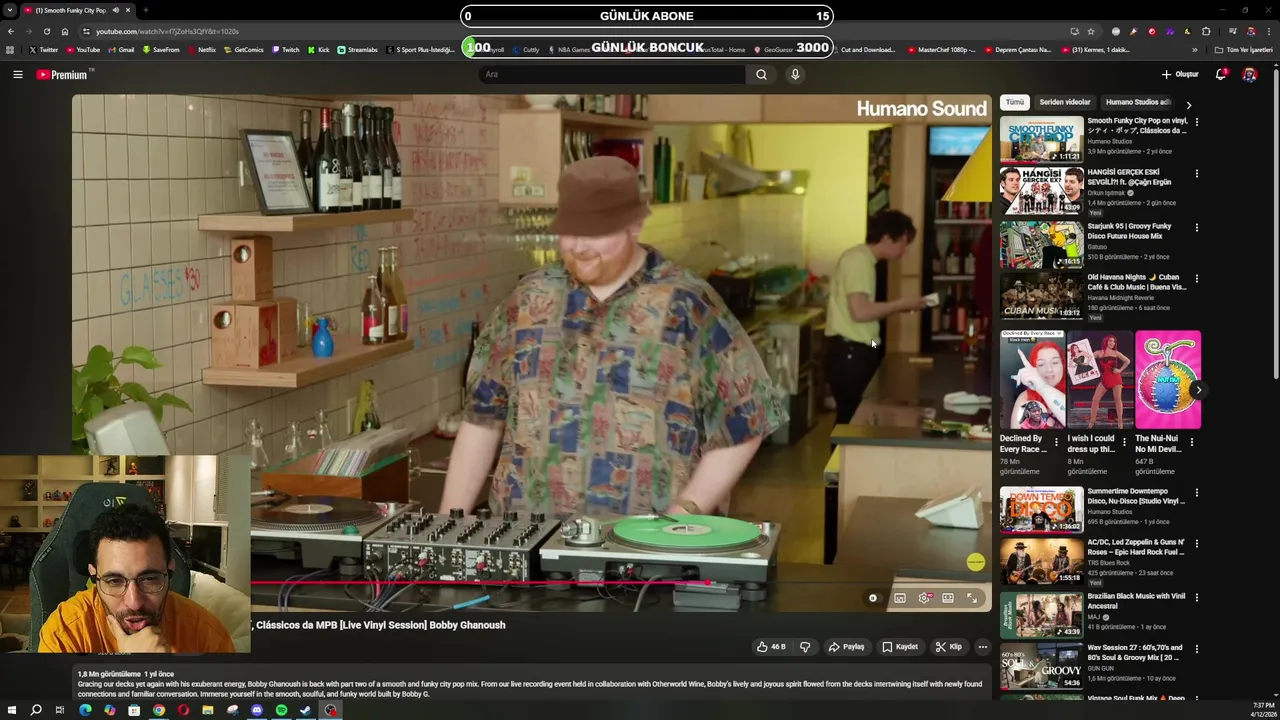1280x720 pixels.
Task: Open Spotify from taskbar
Action: (x=281, y=710)
